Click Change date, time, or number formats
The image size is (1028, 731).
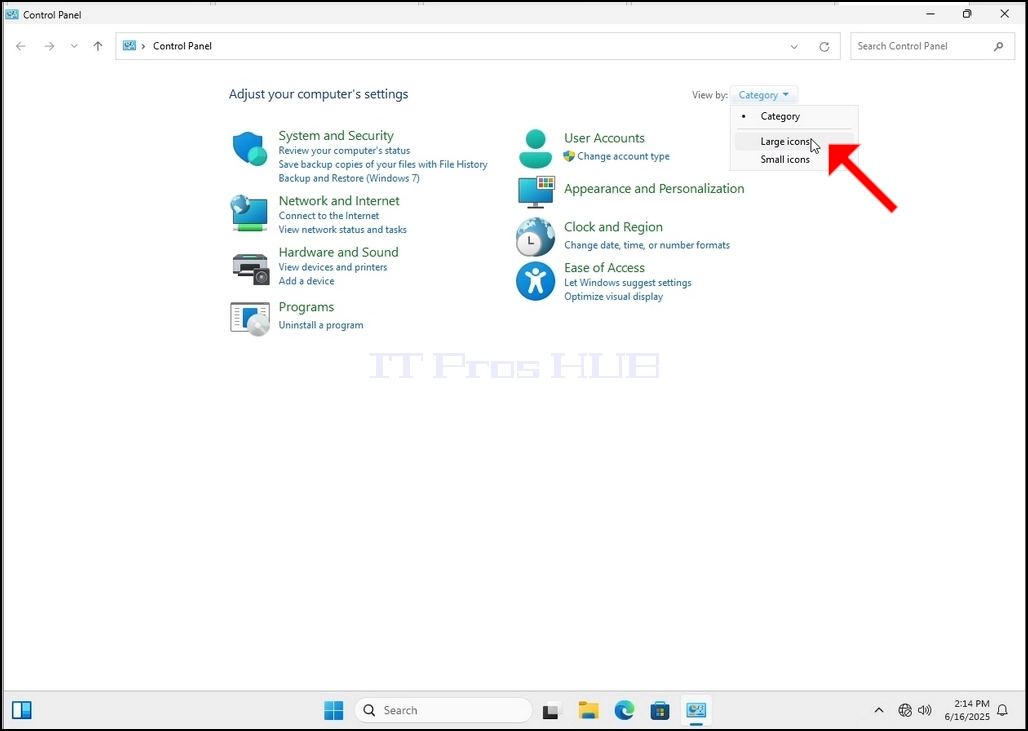[646, 245]
